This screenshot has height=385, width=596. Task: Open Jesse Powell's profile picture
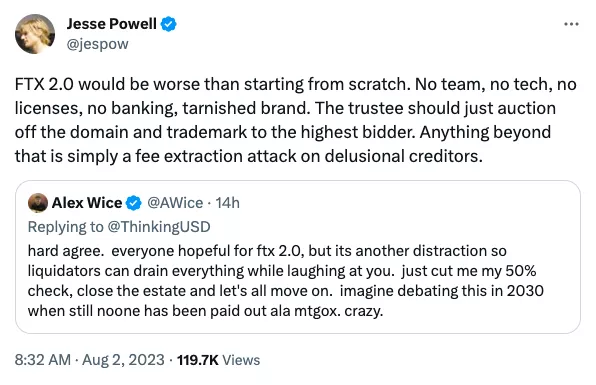pyautogui.click(x=35, y=34)
